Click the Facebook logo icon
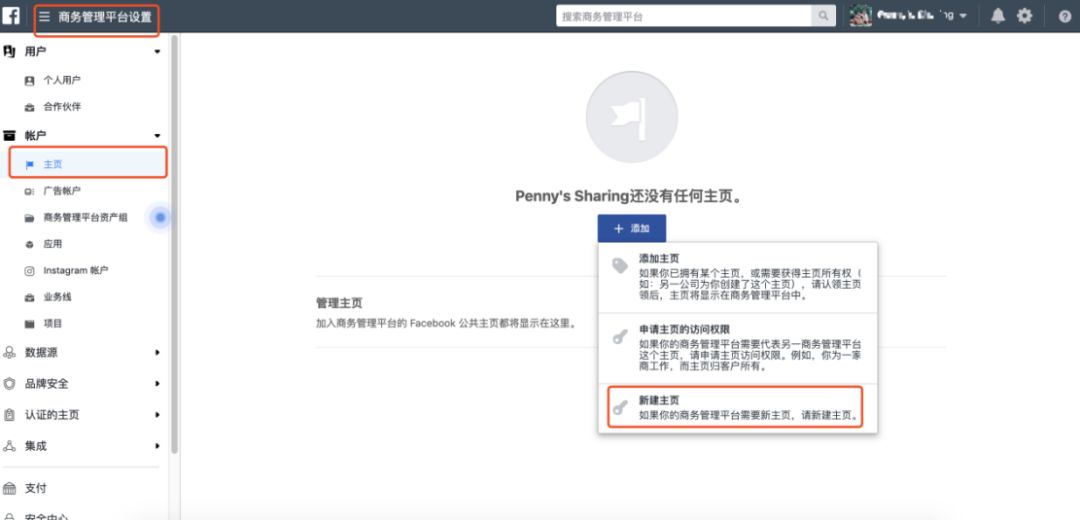1080x520 pixels. click(10, 15)
